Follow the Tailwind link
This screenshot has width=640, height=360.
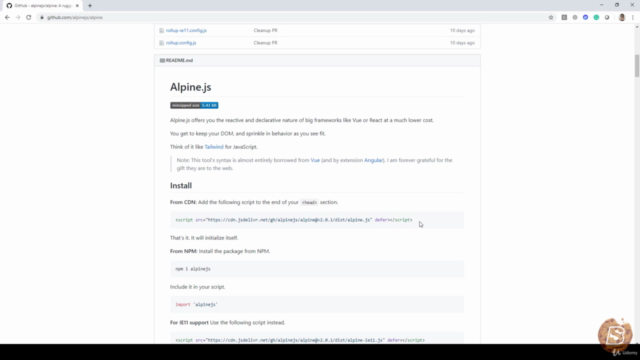[214, 147]
